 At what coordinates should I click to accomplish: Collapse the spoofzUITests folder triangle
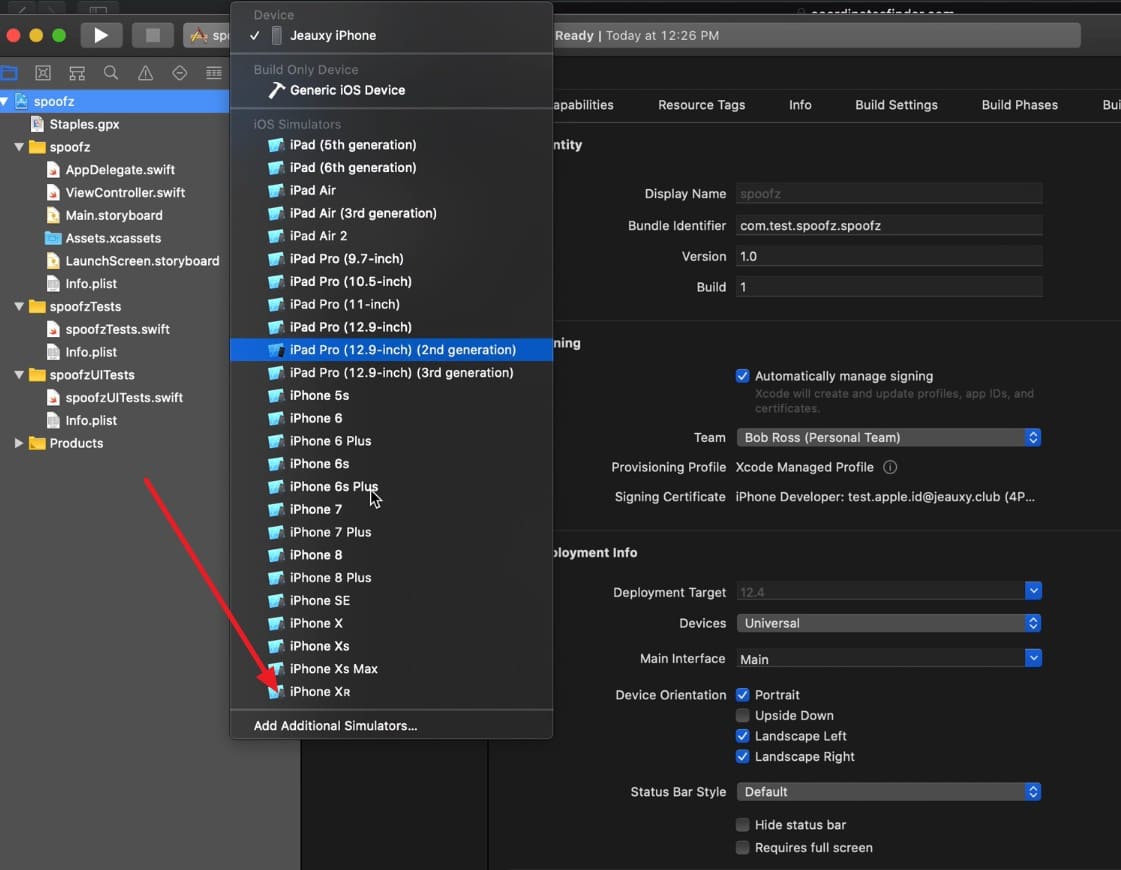pos(19,375)
